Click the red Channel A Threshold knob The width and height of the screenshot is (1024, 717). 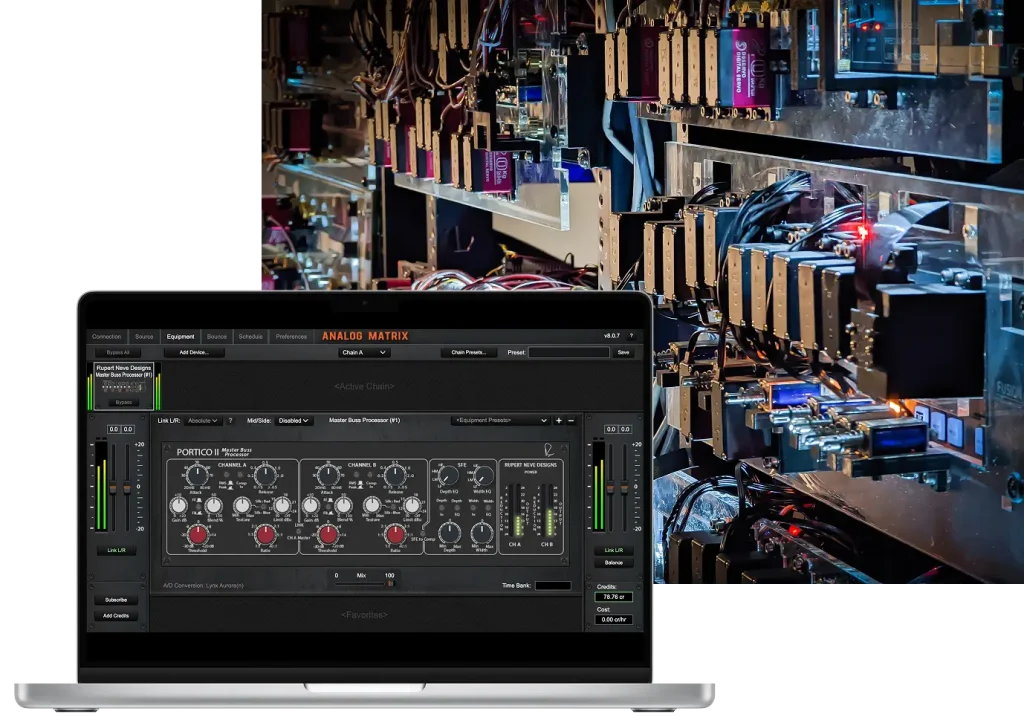point(197,535)
